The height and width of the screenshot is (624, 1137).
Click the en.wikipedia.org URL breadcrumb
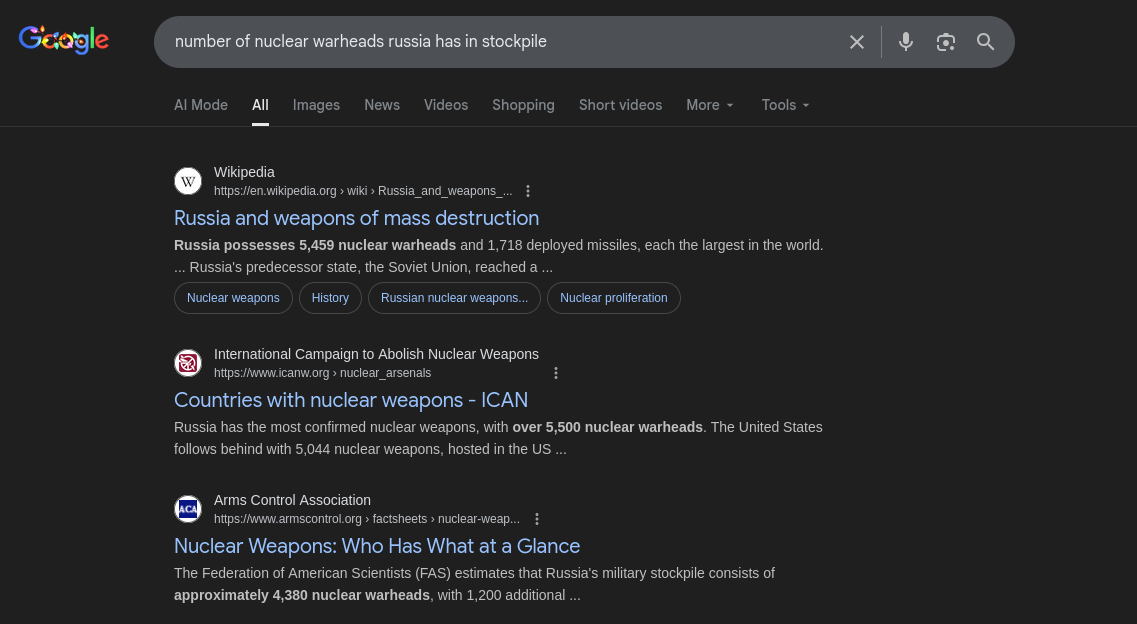[x=363, y=191]
